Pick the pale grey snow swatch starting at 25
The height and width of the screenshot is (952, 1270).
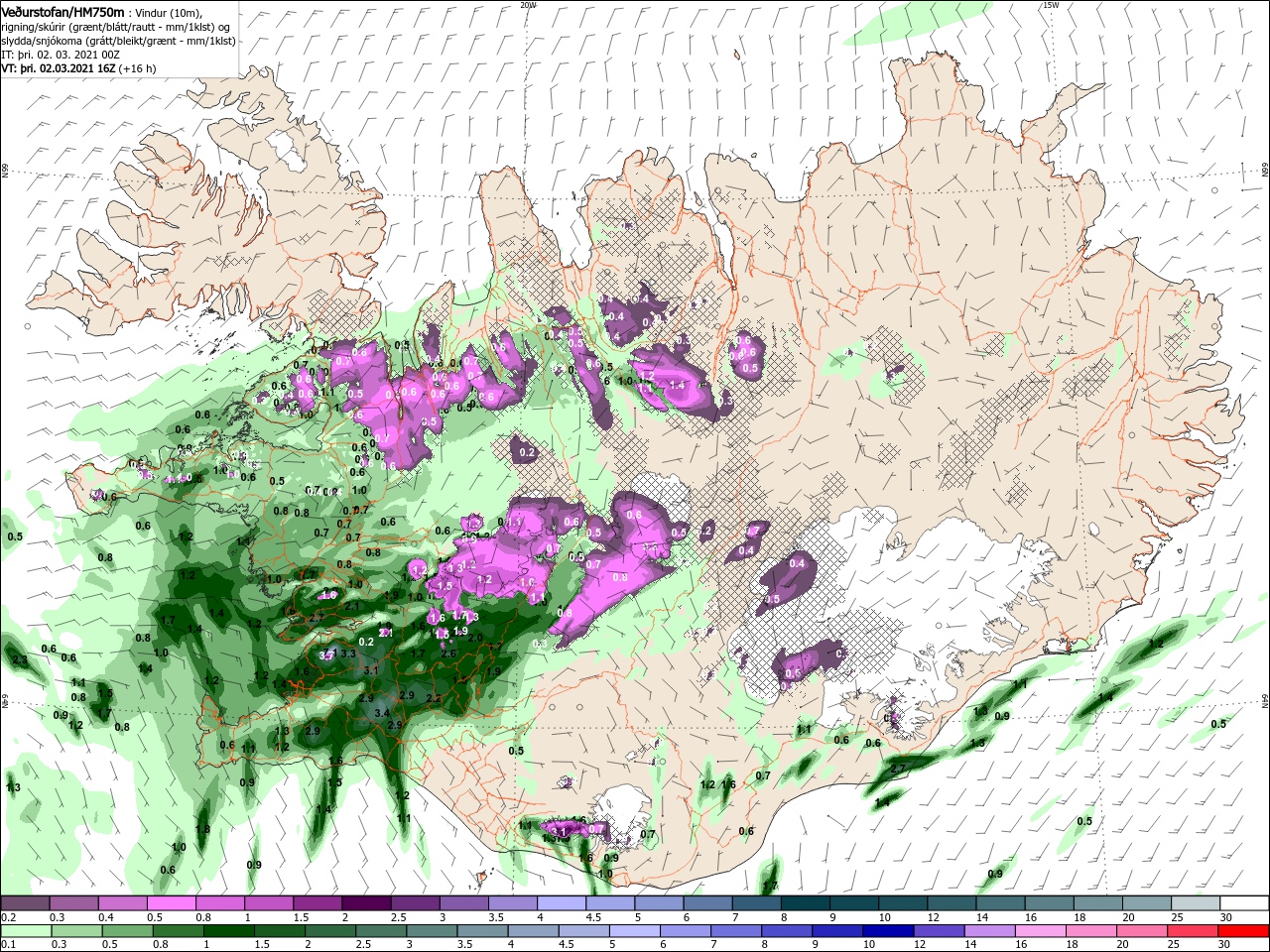point(1195,903)
